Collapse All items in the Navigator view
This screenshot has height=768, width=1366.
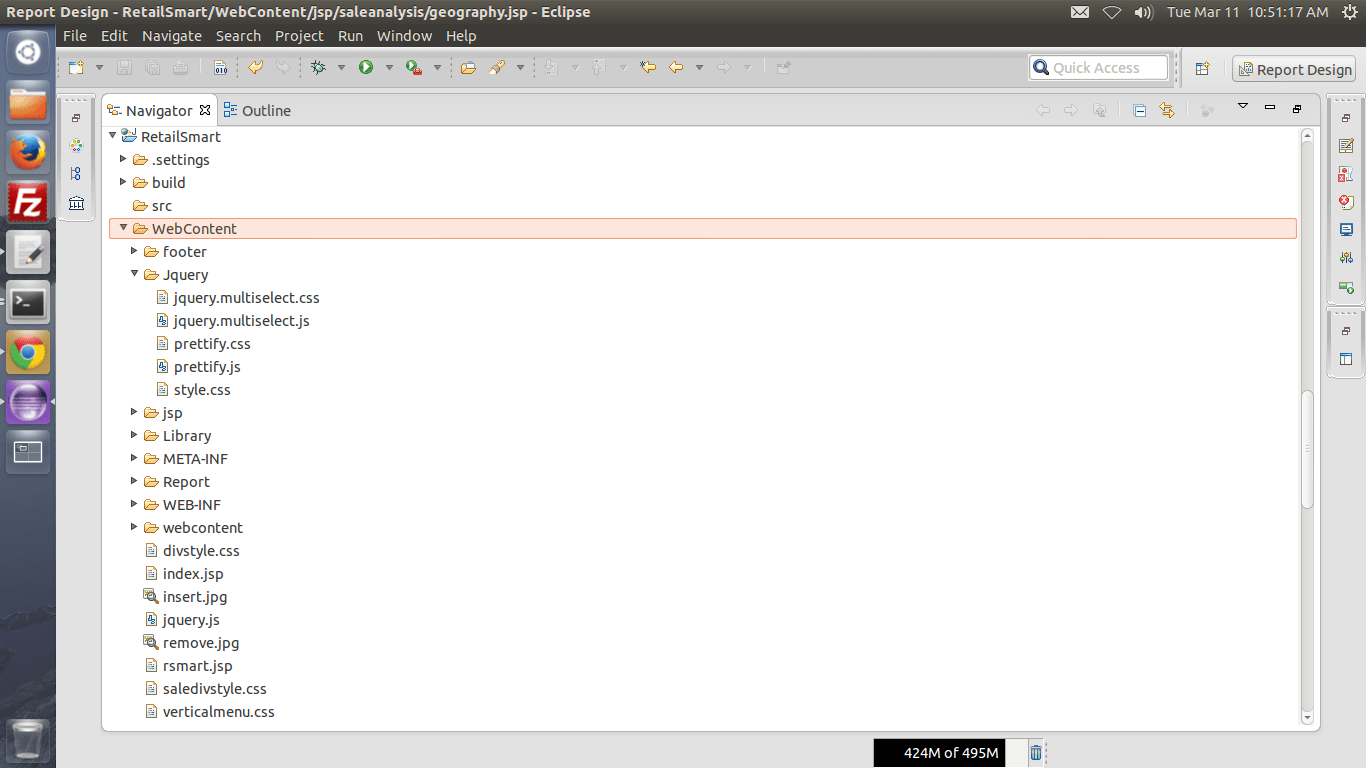[x=1140, y=110]
